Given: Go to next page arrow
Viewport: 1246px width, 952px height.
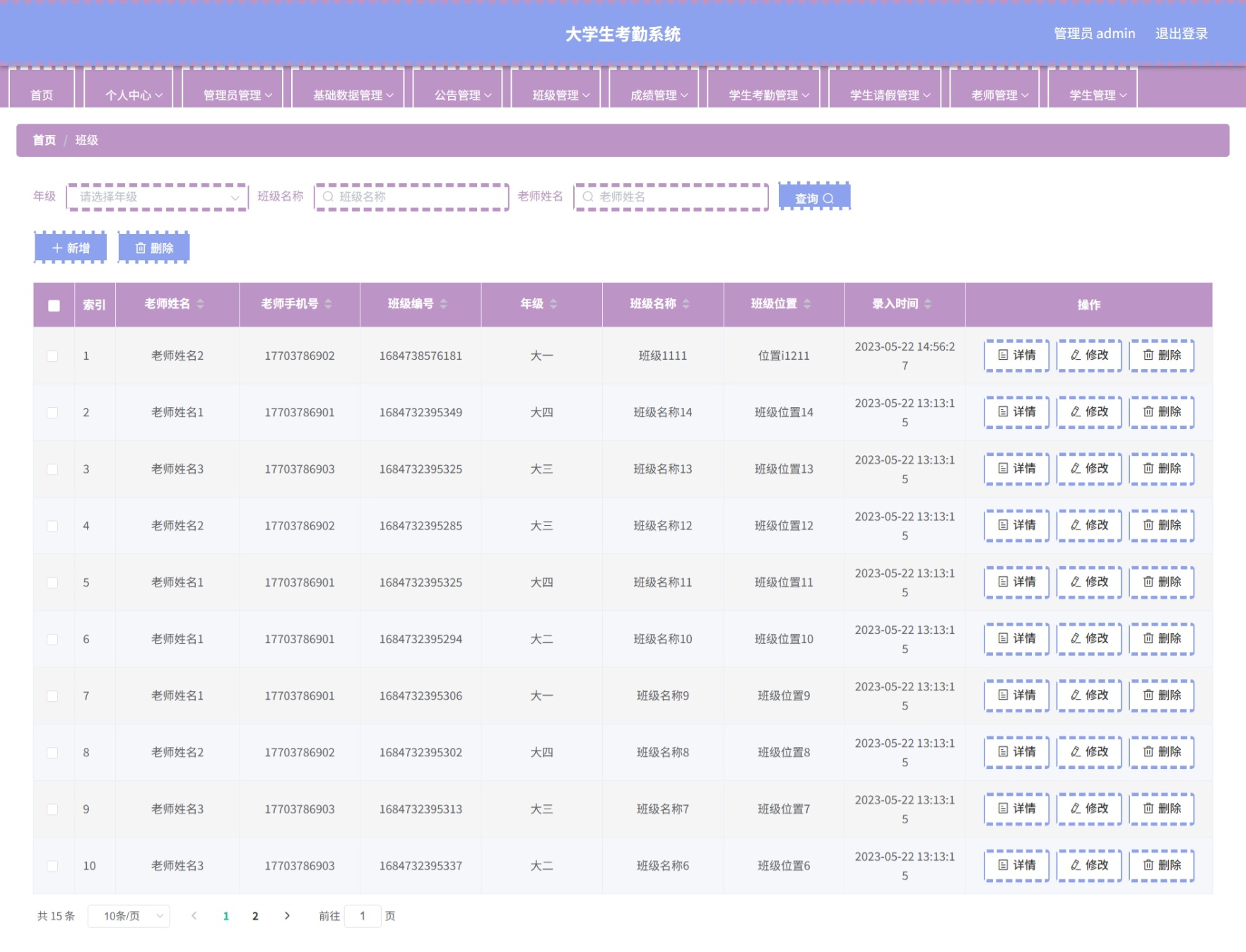Looking at the screenshot, I should pos(287,916).
